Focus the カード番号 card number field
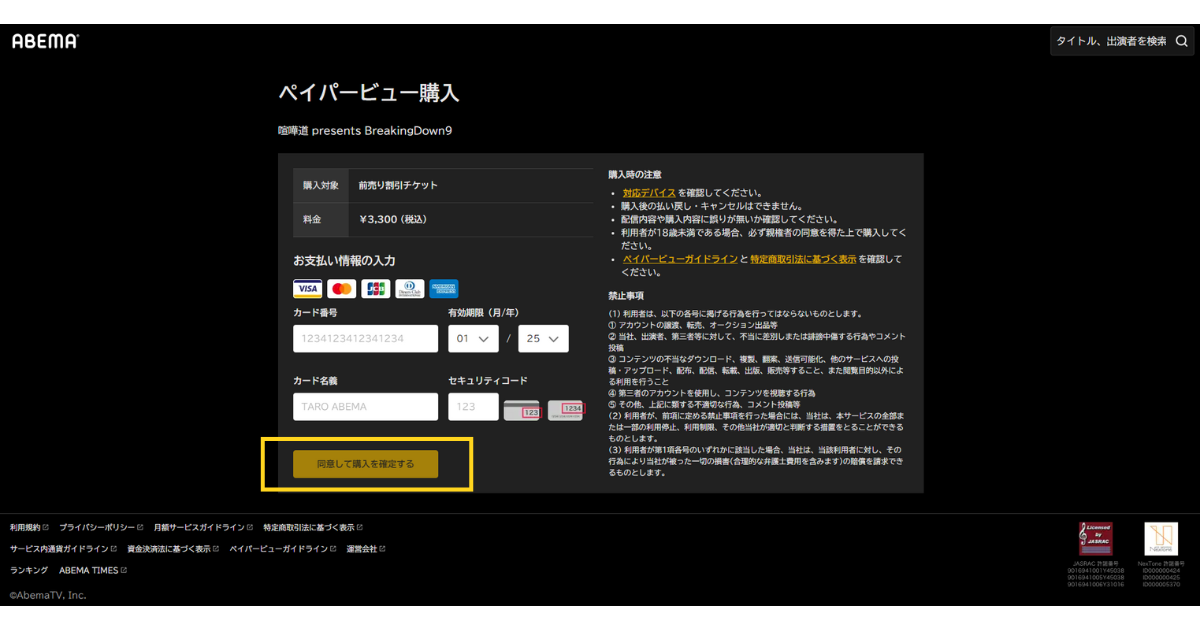1200x630 pixels. pyautogui.click(x=365, y=339)
